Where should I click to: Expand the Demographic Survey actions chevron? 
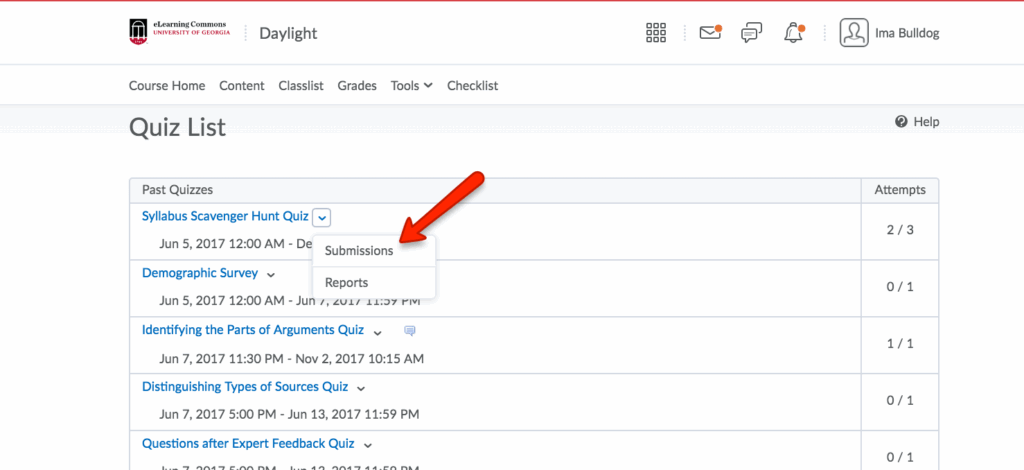click(271, 274)
